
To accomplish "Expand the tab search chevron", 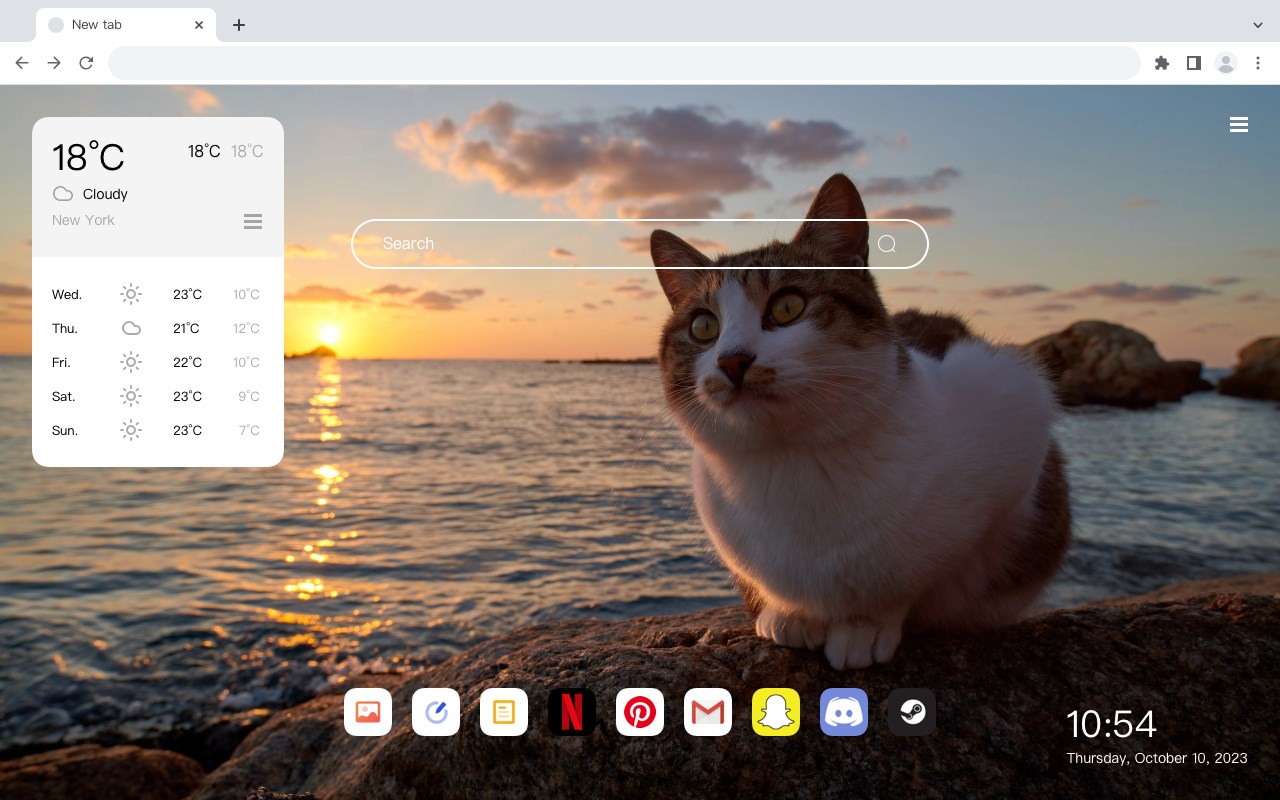I will click(1258, 25).
